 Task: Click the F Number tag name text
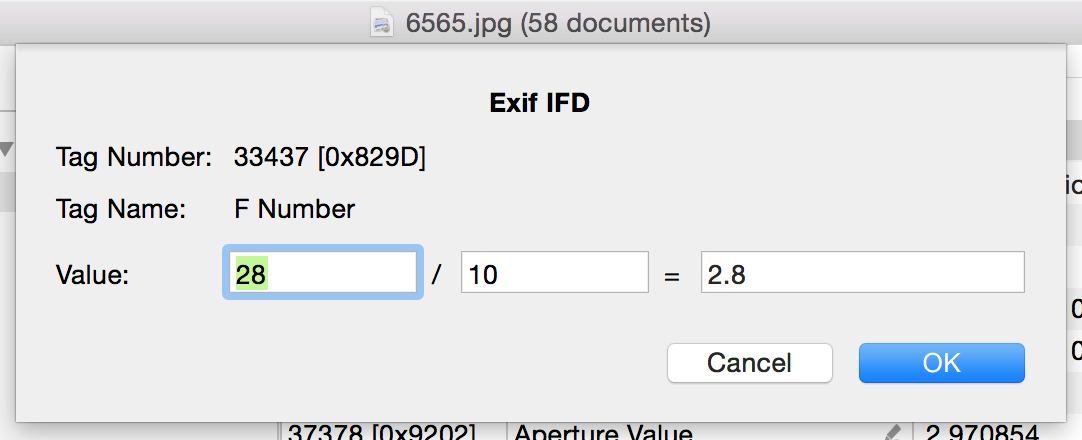(x=294, y=210)
